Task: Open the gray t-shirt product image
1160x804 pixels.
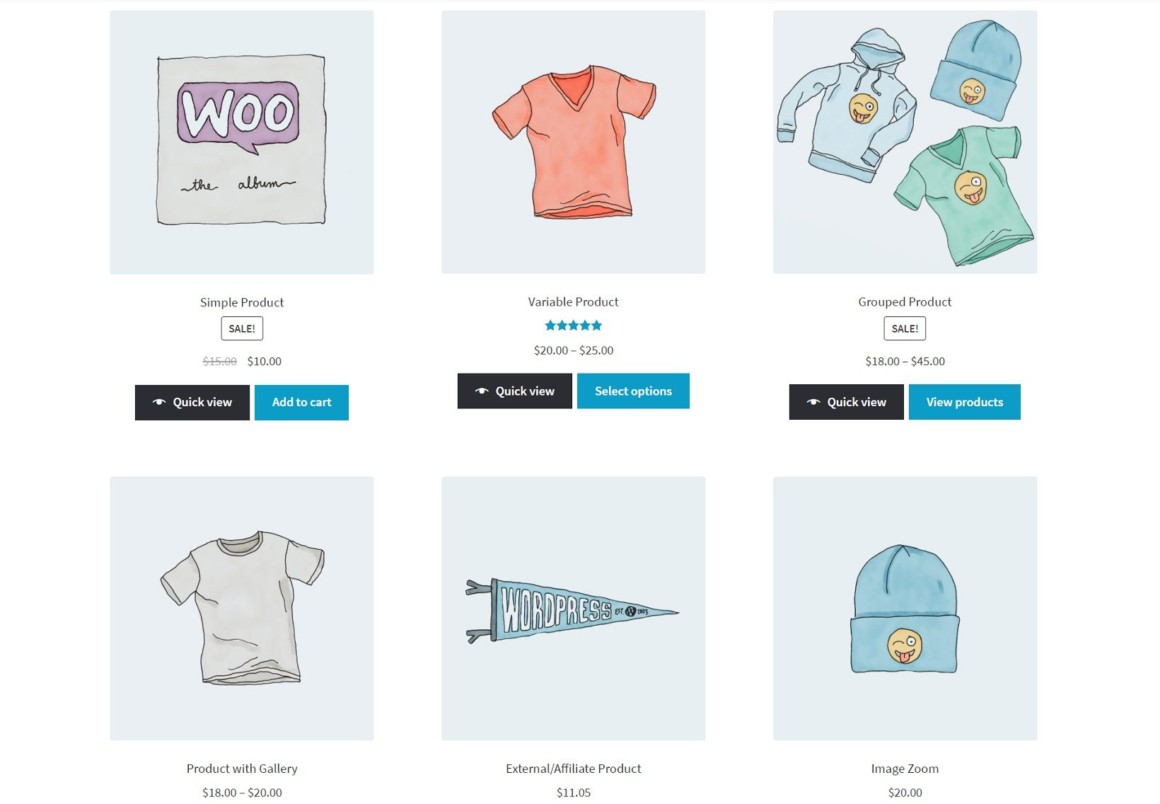Action: click(x=242, y=608)
